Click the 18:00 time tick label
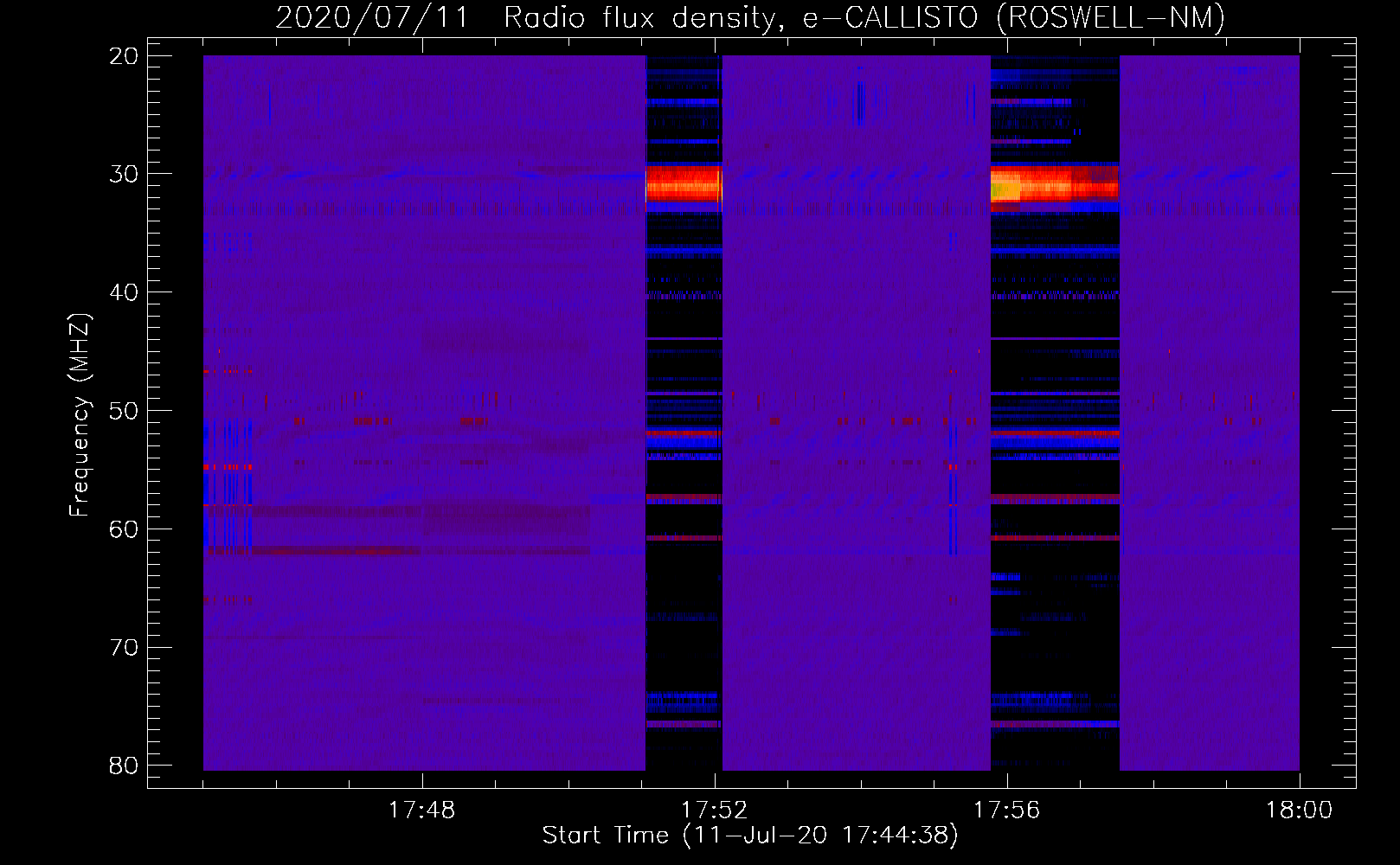 click(1299, 811)
